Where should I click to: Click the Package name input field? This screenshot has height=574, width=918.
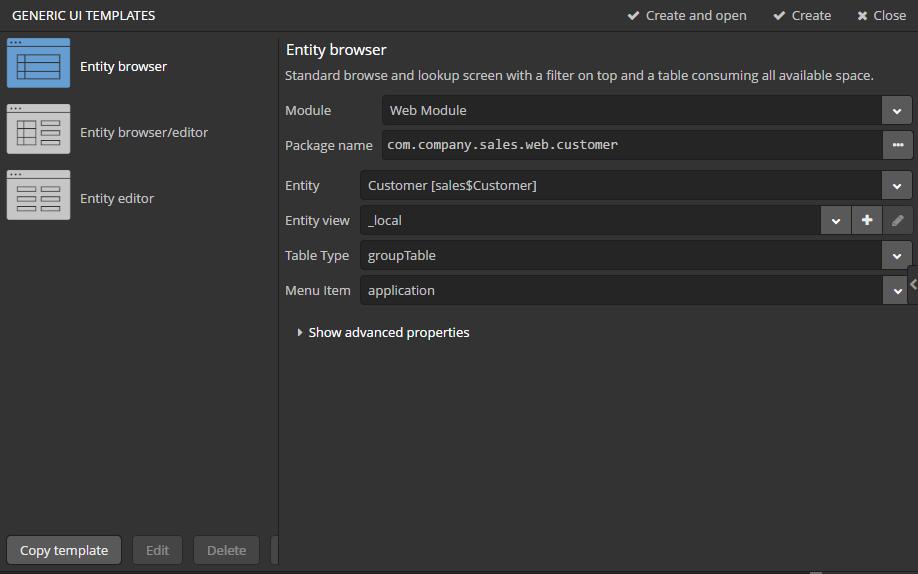tap(630, 145)
